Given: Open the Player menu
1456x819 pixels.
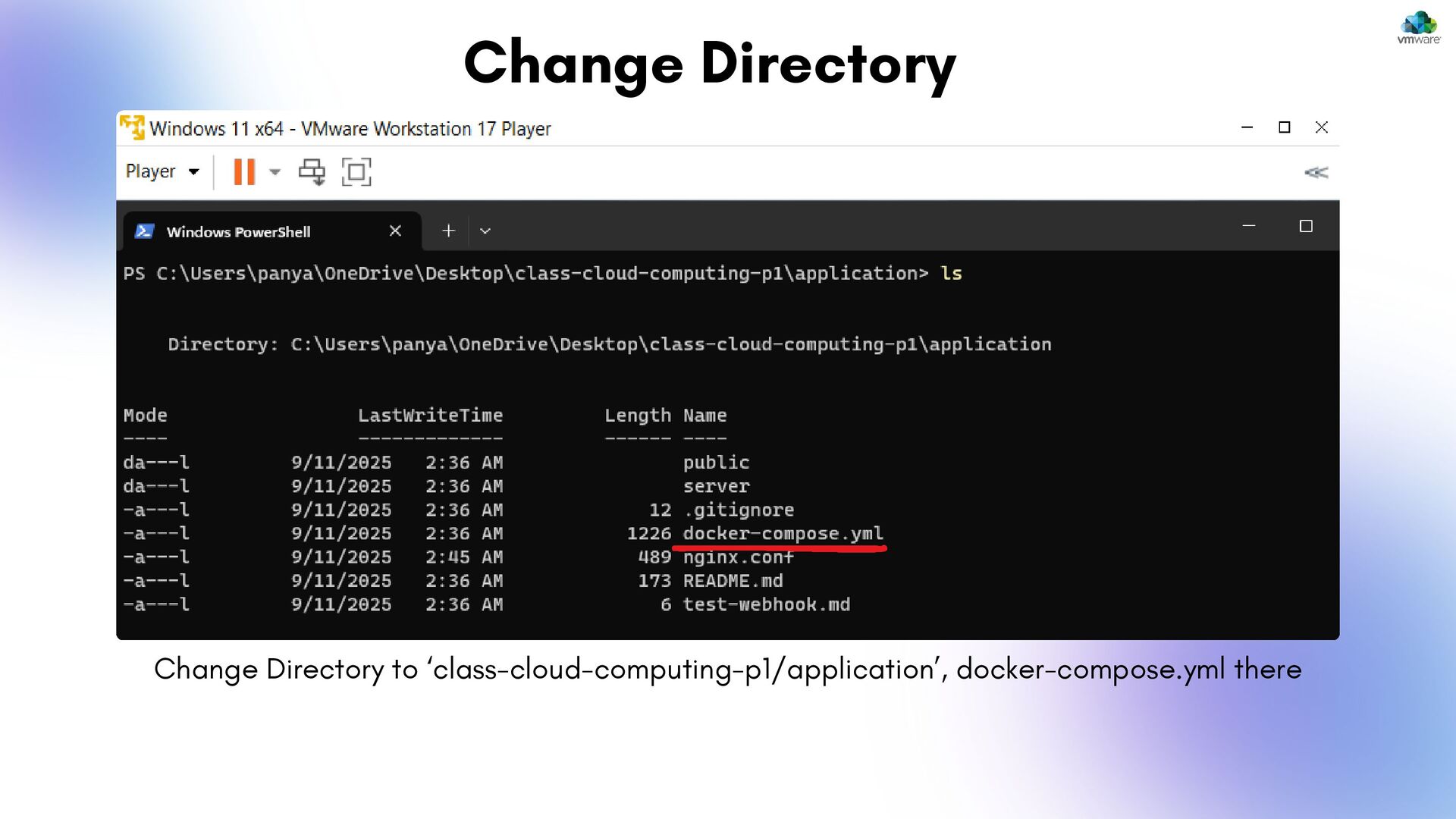Looking at the screenshot, I should coord(151,171).
